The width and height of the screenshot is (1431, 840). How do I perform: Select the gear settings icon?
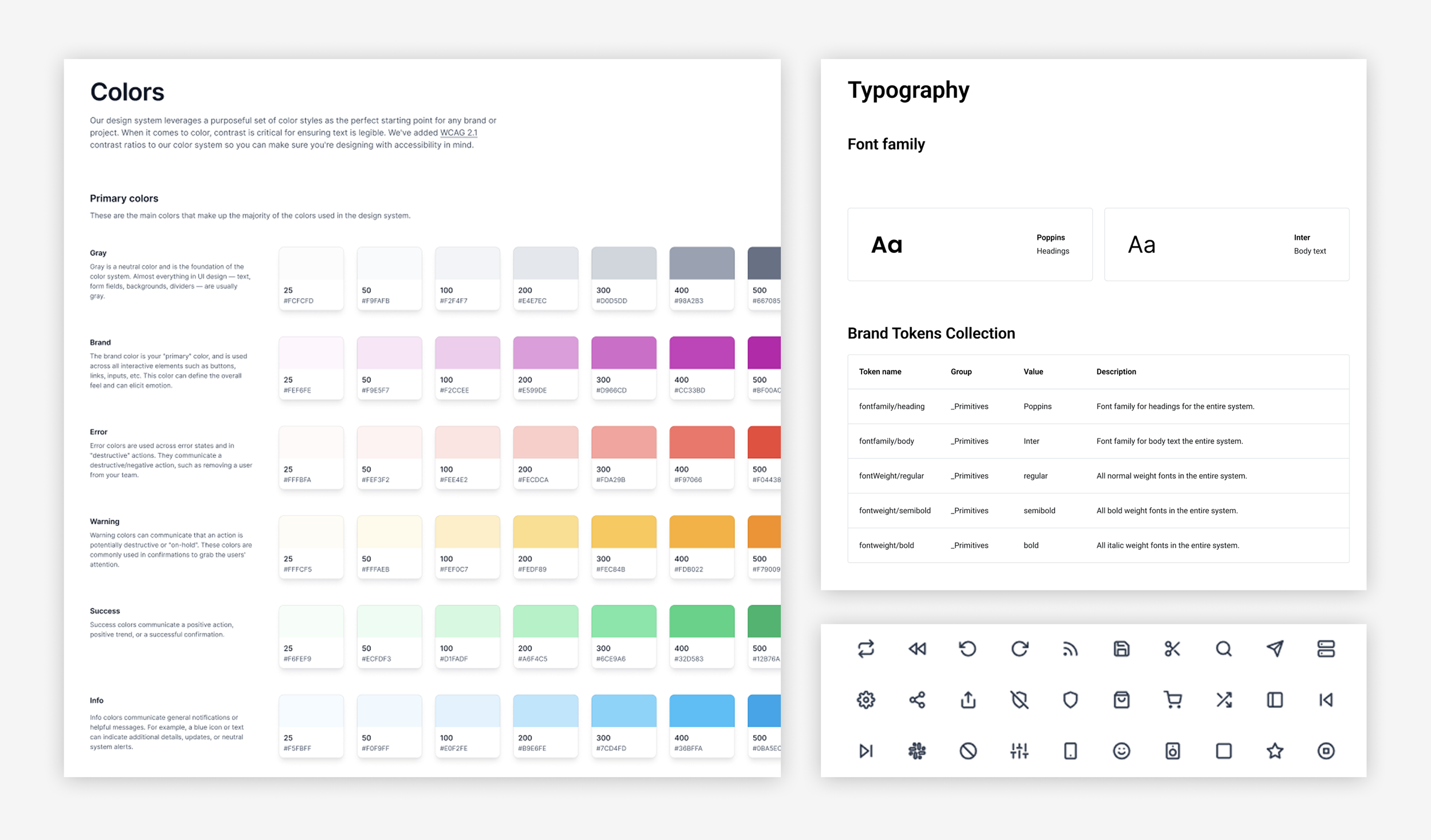(865, 699)
